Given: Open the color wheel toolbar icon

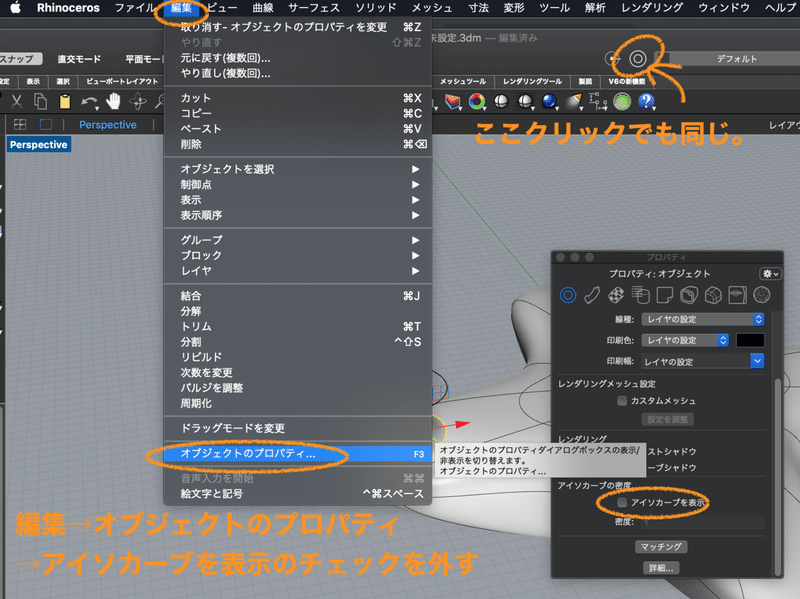Looking at the screenshot, I should [477, 102].
